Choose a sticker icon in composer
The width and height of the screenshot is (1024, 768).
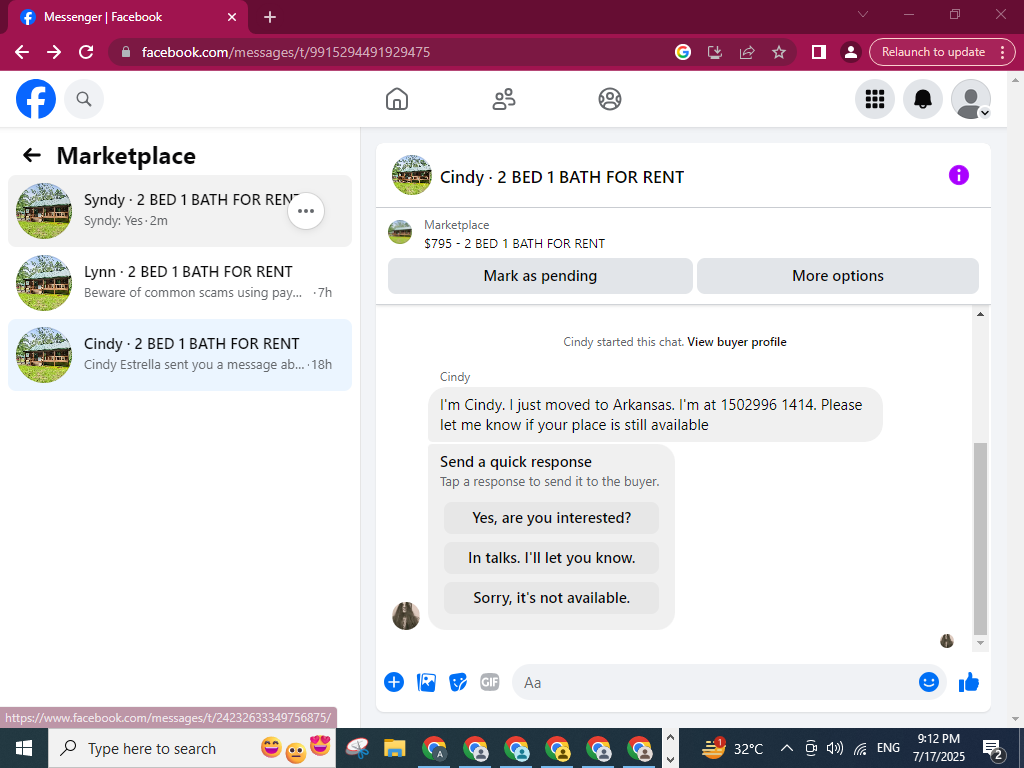click(x=458, y=682)
